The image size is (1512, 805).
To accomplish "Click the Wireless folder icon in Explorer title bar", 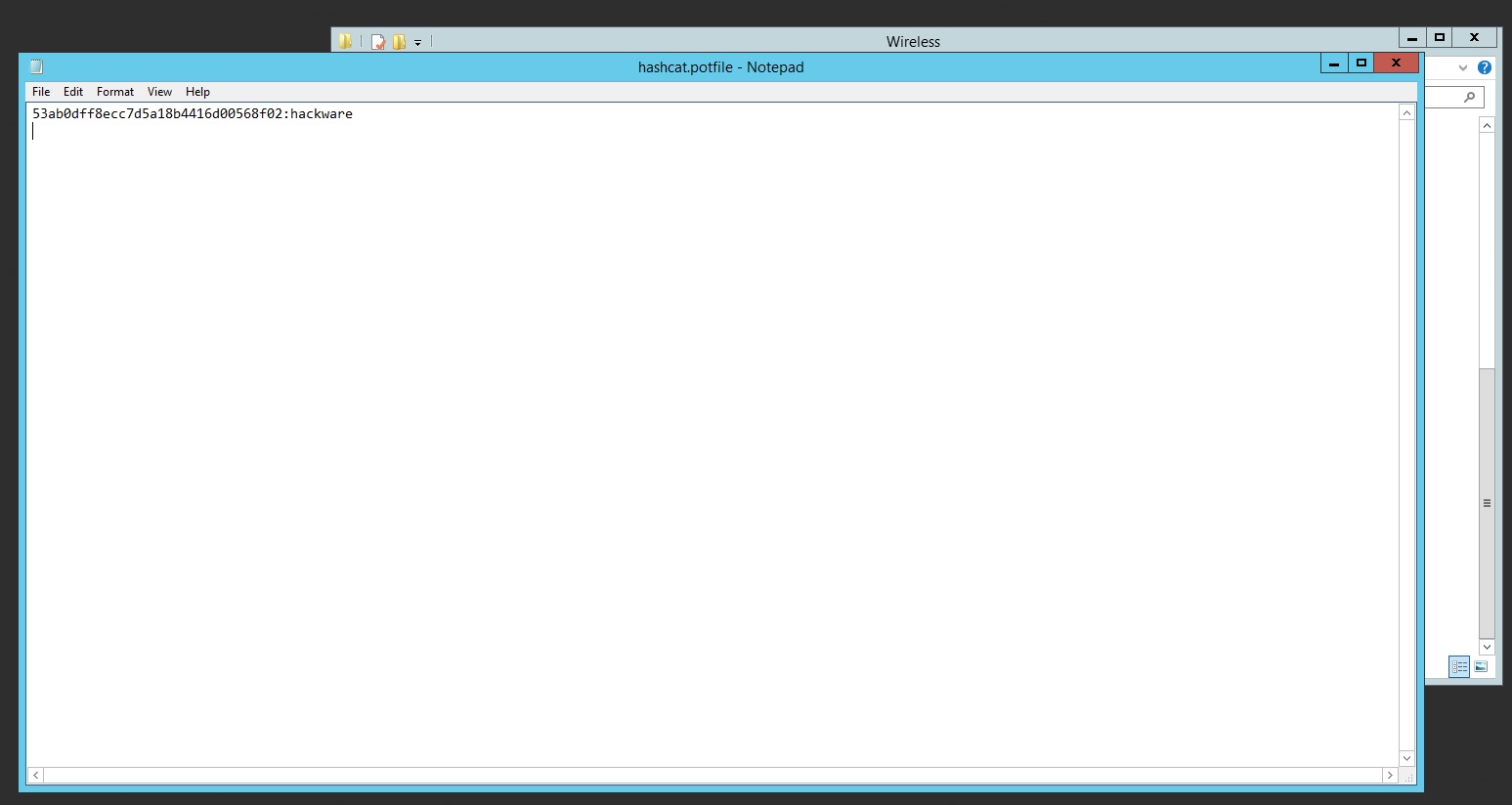I will coord(345,41).
